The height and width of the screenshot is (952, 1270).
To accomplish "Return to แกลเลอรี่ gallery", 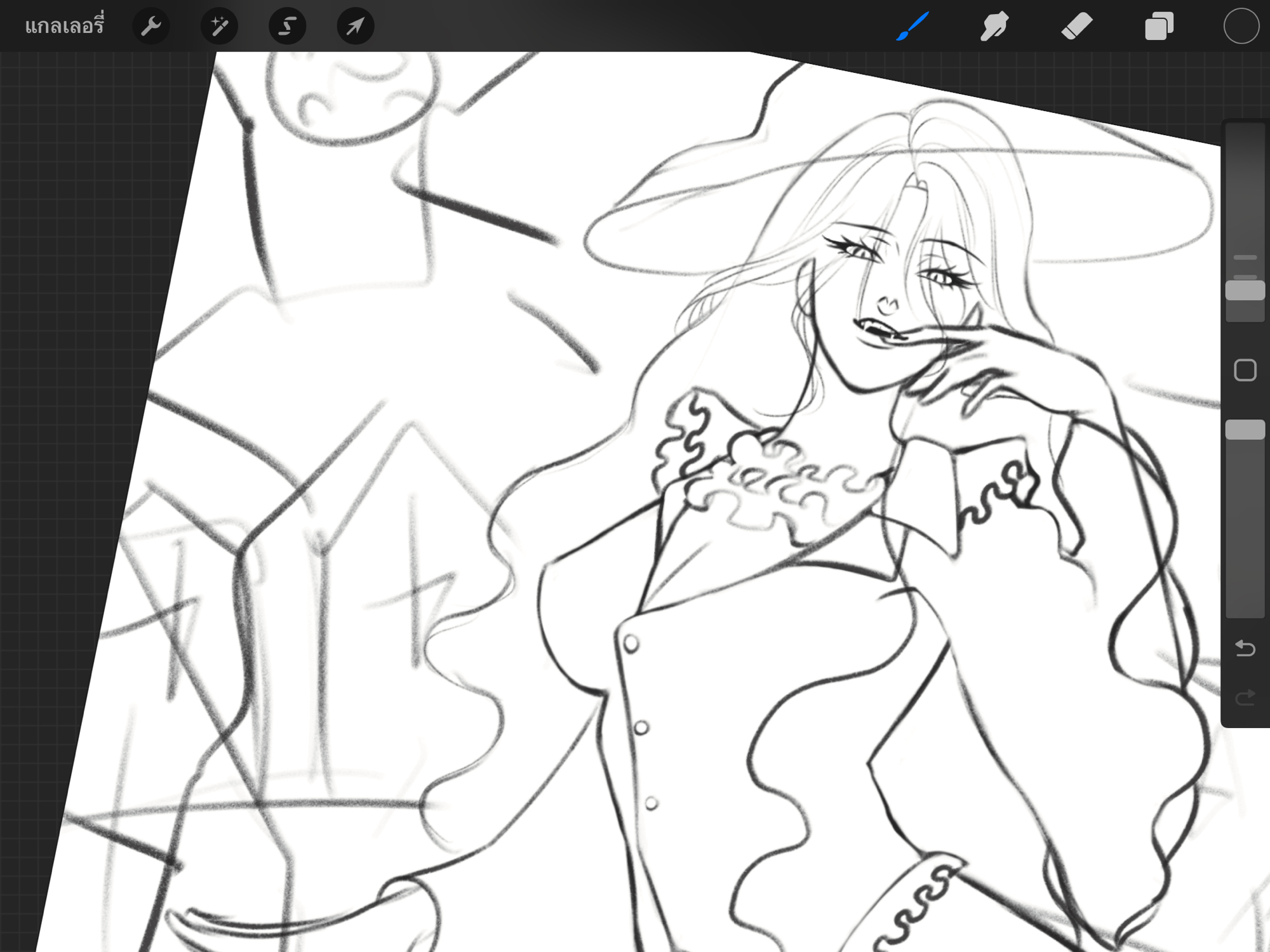I will point(64,27).
